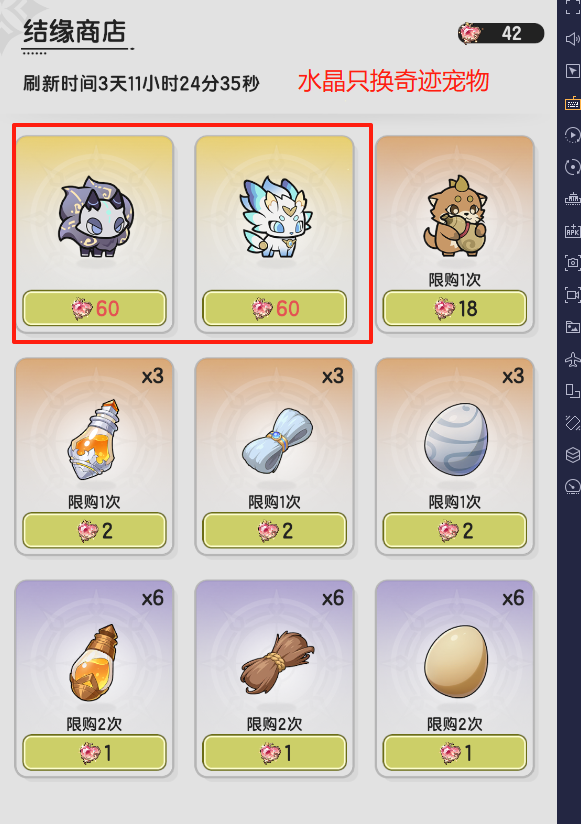Click the cursor pointer icon in sidebar
The height and width of the screenshot is (824, 581).
[573, 71]
